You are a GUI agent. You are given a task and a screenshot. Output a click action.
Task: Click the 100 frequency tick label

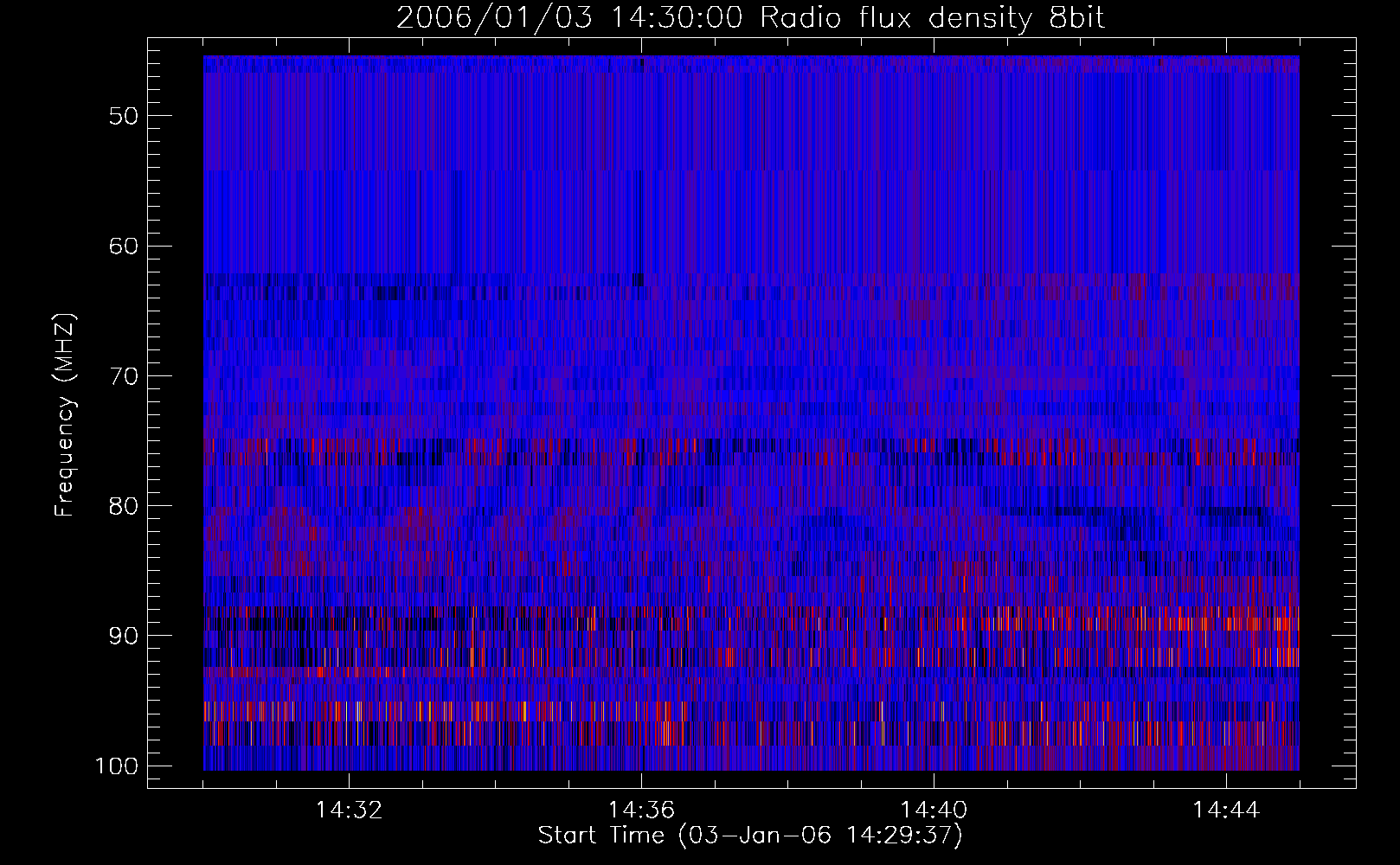(116, 766)
